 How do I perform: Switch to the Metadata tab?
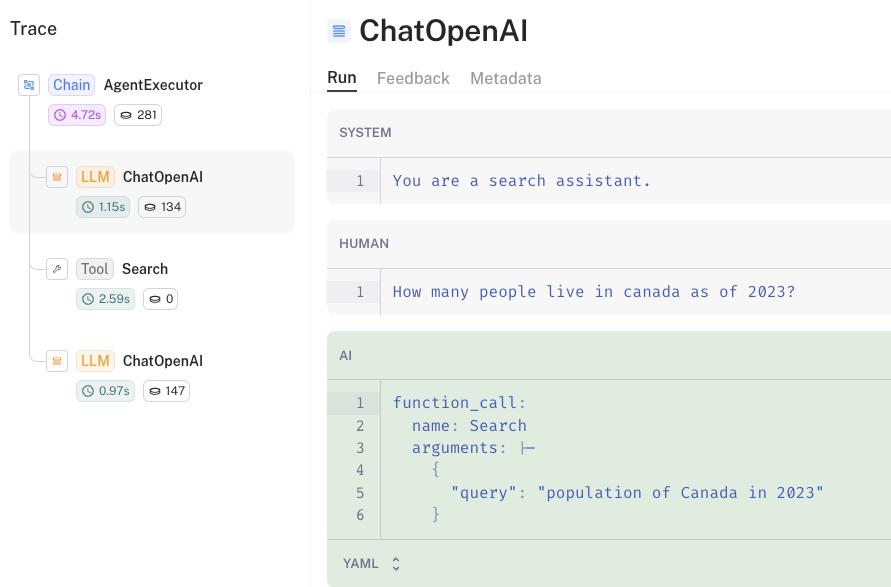point(506,78)
